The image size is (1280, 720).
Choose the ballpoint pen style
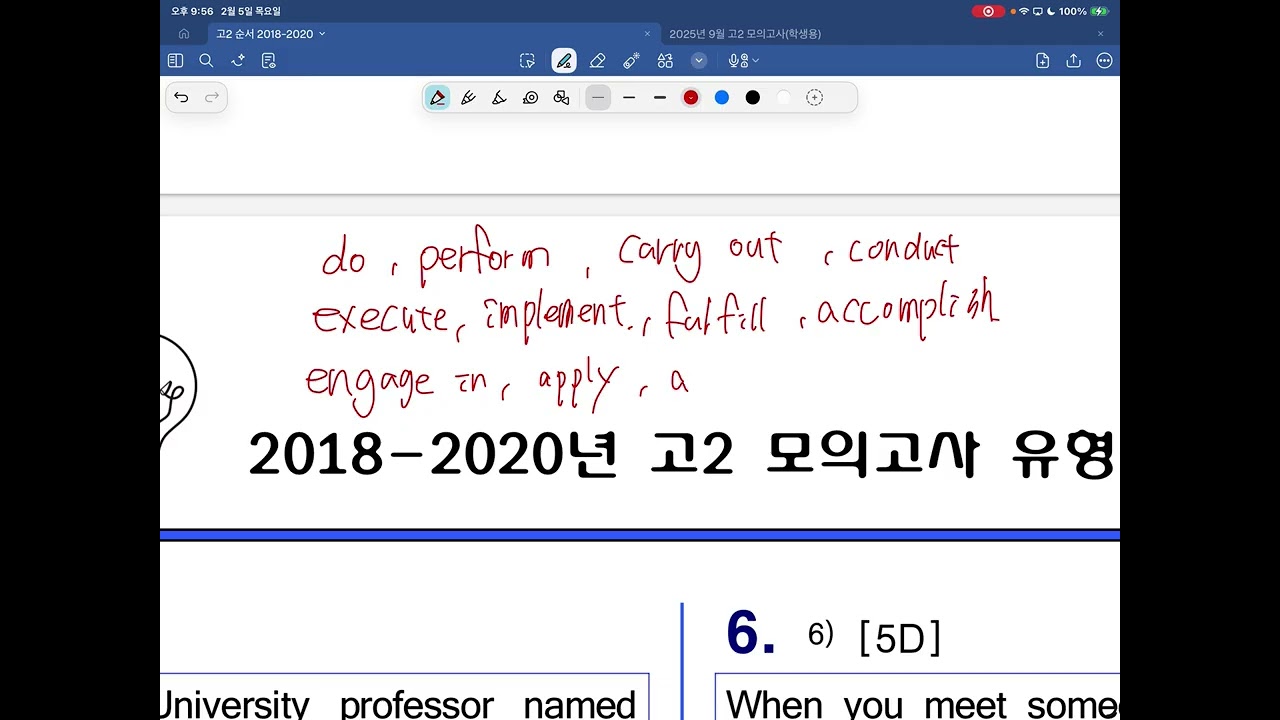pos(437,97)
